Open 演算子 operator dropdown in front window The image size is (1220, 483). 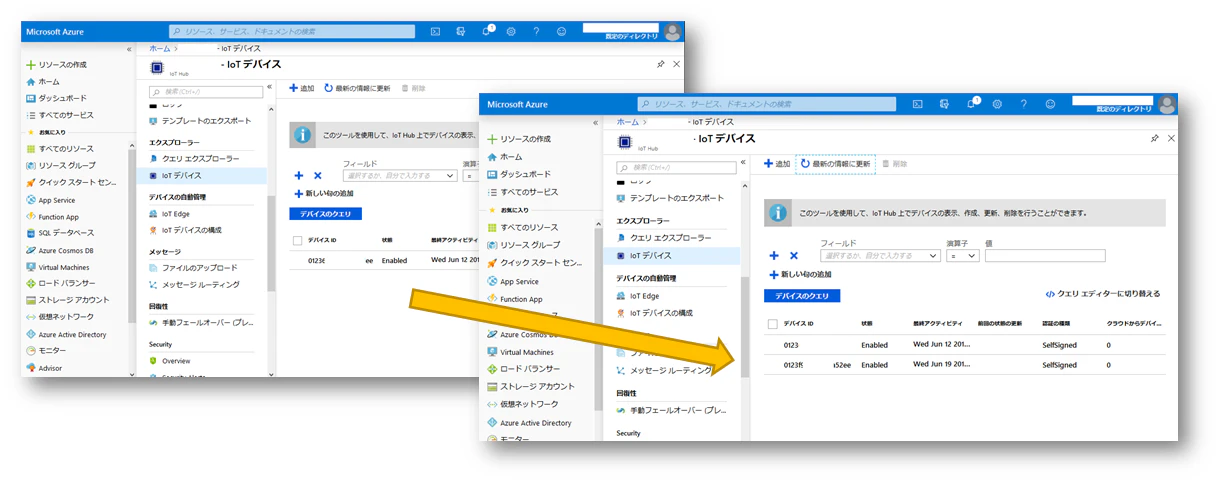(963, 256)
